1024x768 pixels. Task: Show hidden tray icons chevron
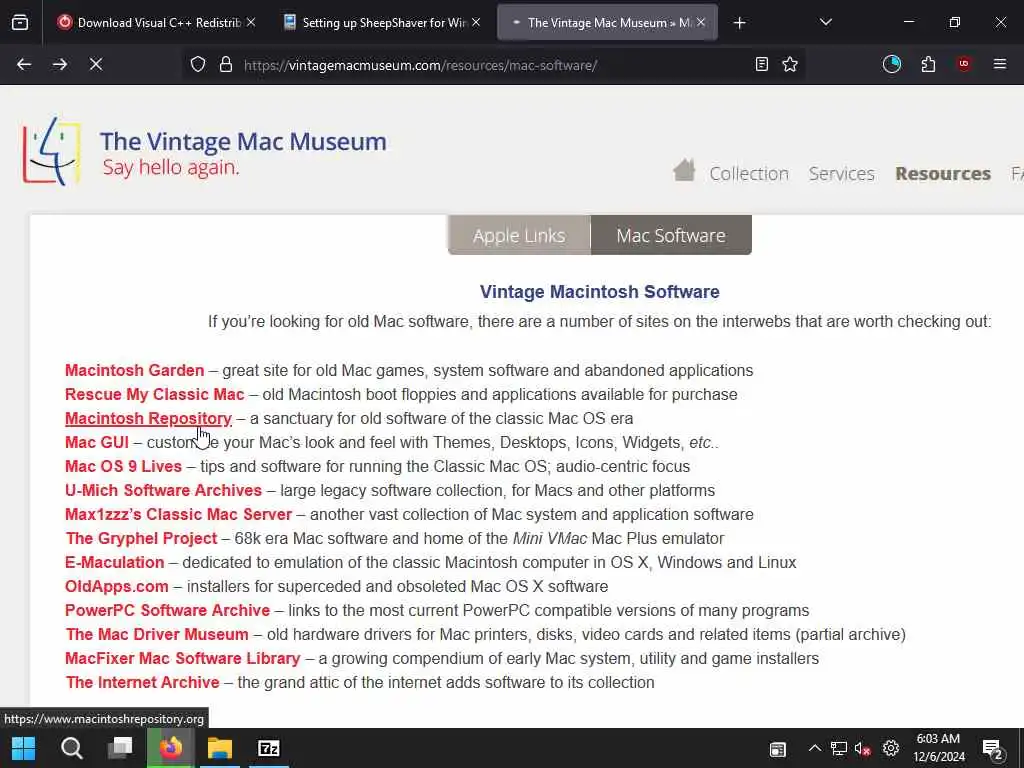(814, 748)
